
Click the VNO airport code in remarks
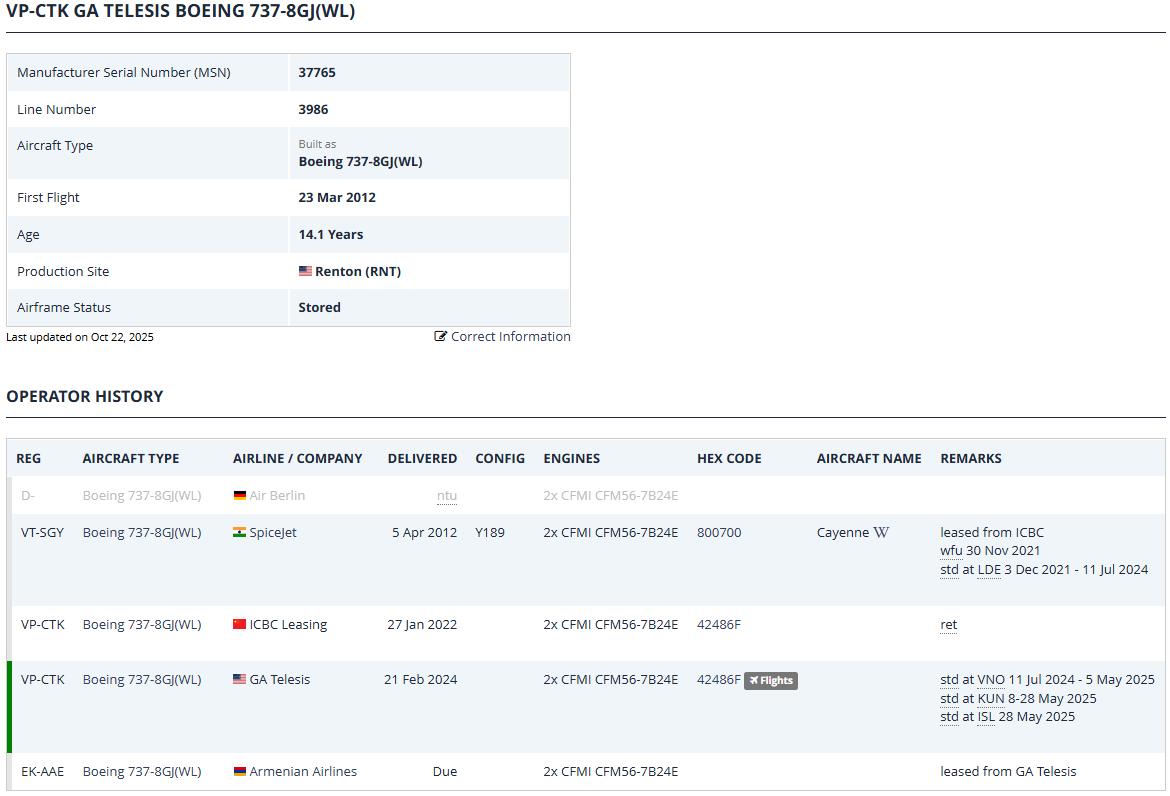pos(991,680)
